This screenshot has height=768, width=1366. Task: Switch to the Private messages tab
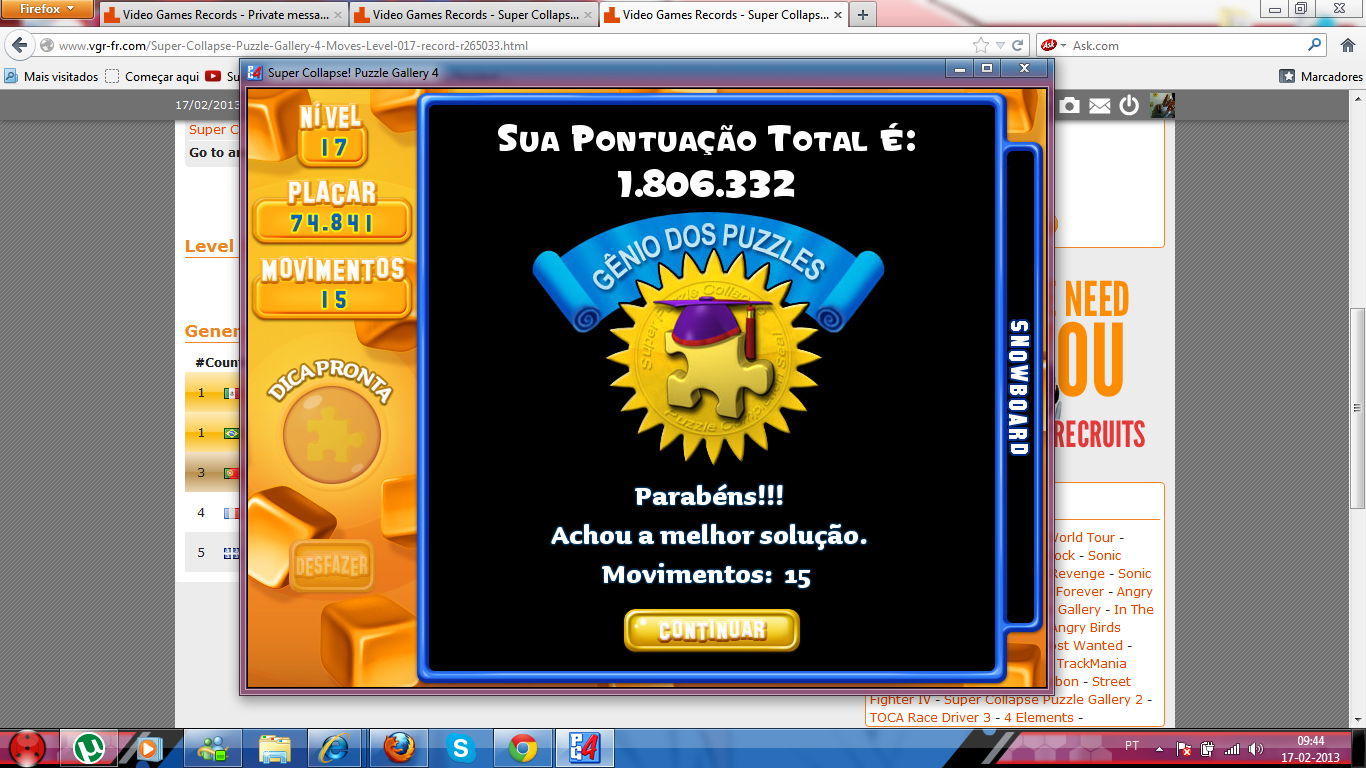coord(222,15)
